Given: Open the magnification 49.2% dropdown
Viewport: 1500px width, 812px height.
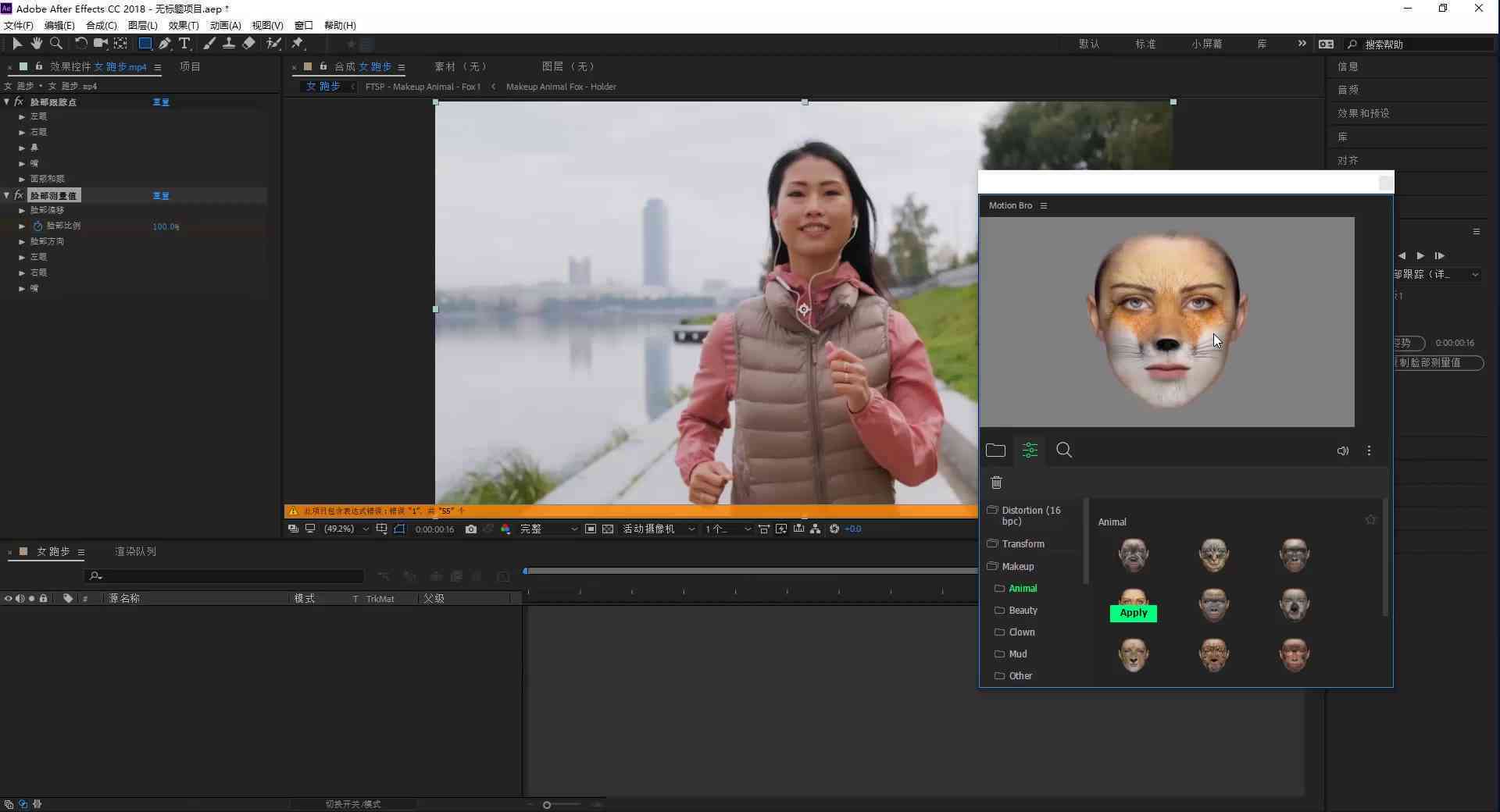Looking at the screenshot, I should pos(346,529).
